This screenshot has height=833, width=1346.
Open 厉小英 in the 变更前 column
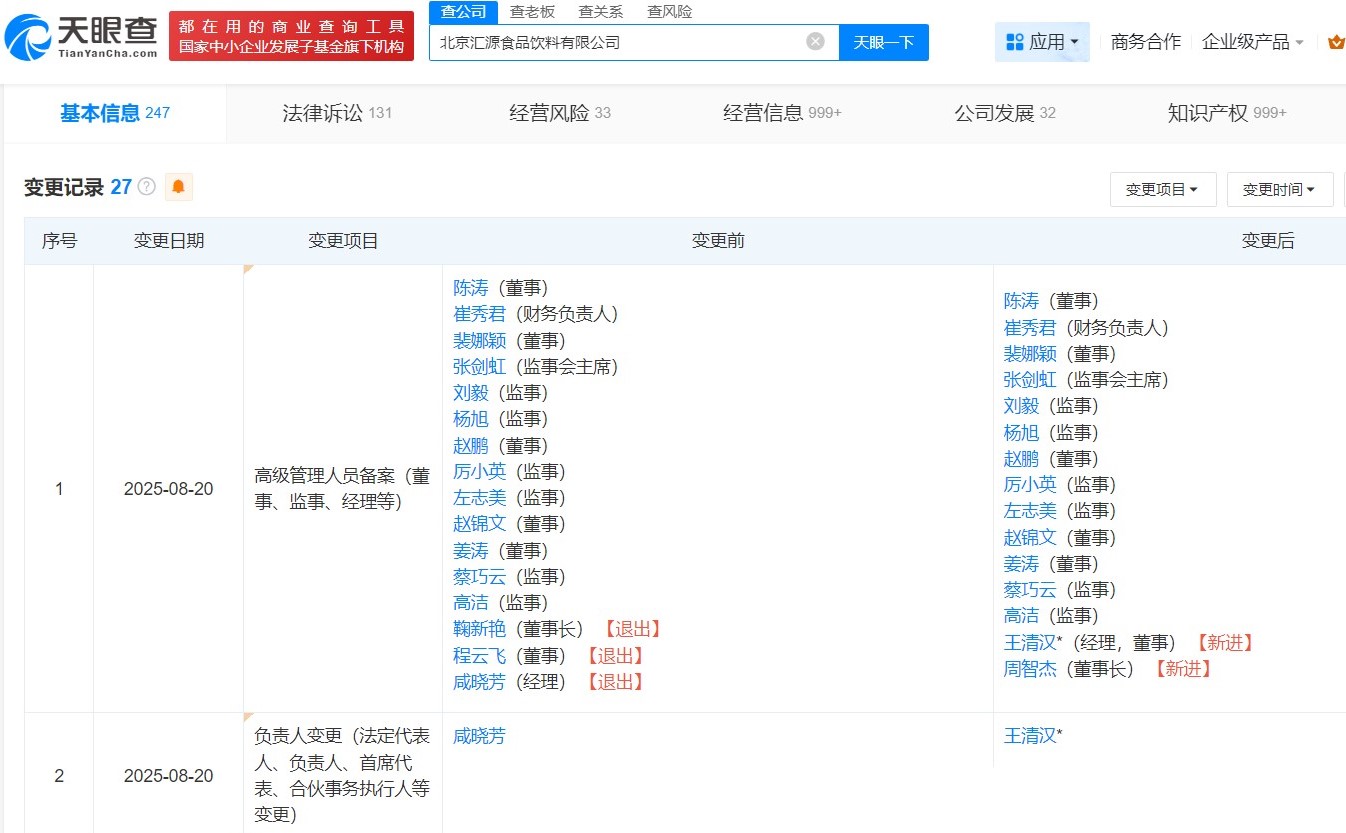click(479, 471)
